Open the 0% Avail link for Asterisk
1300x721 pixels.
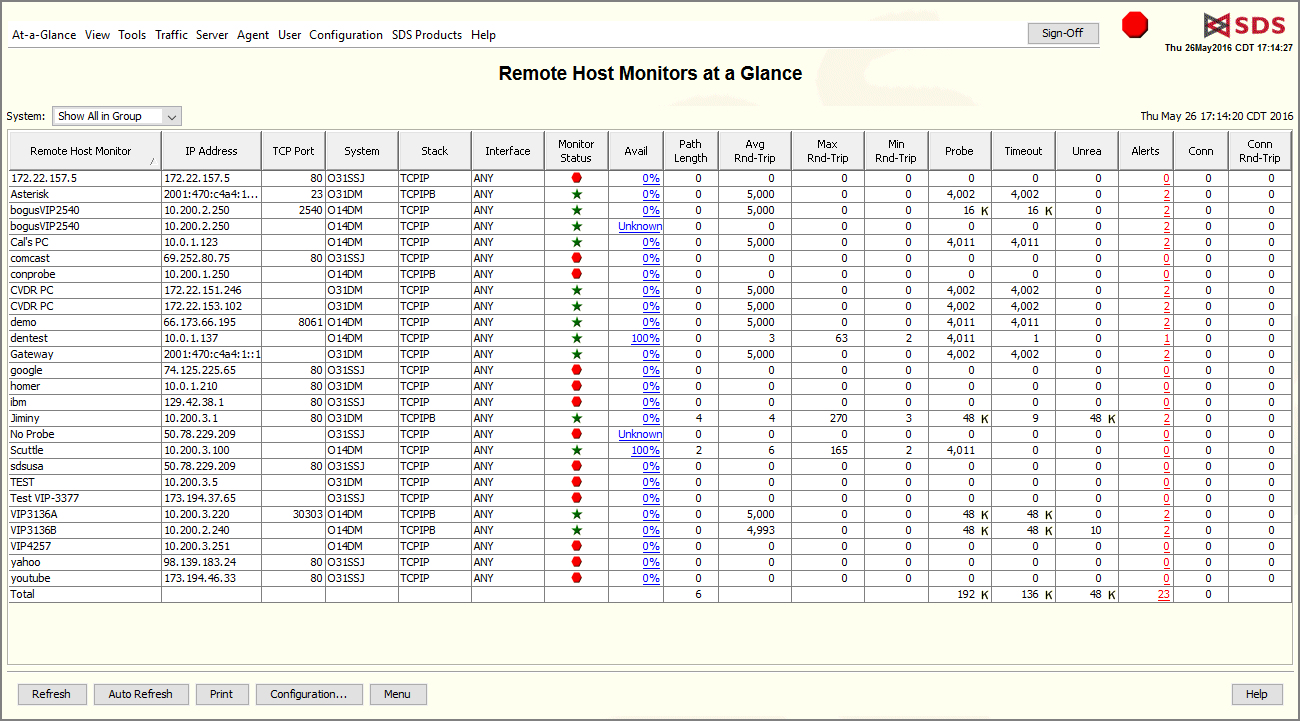click(x=651, y=194)
